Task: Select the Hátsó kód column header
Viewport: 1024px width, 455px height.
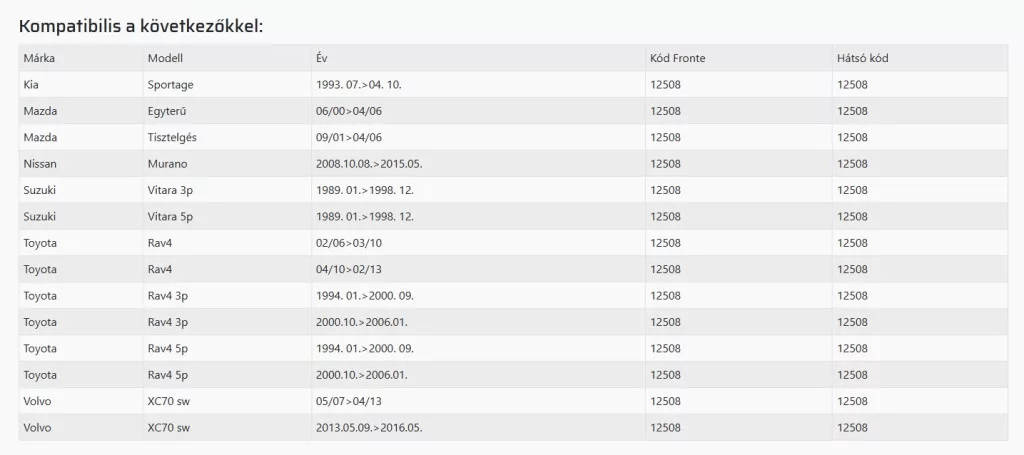Action: point(862,58)
